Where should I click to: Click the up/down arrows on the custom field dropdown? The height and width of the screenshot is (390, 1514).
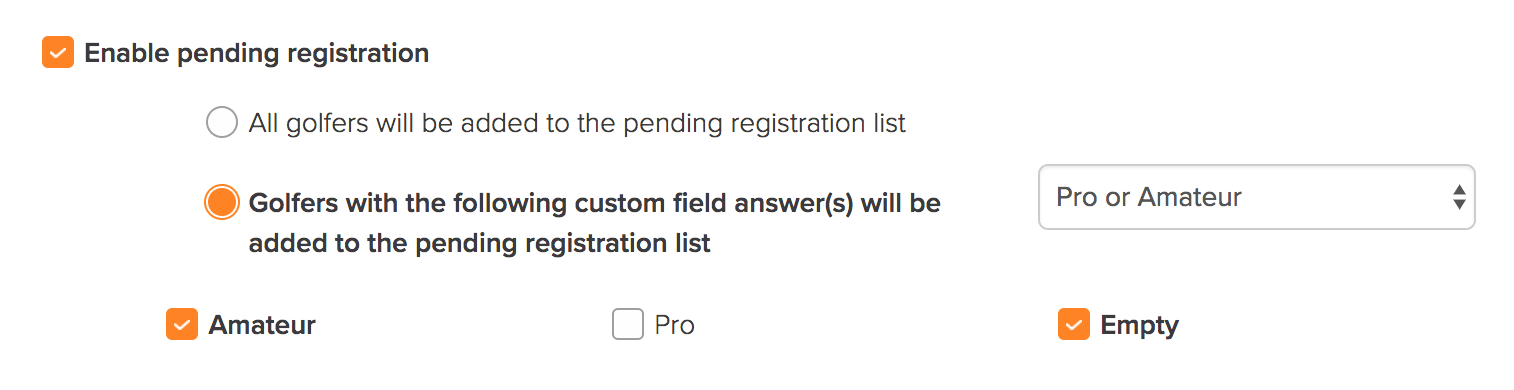[1459, 197]
